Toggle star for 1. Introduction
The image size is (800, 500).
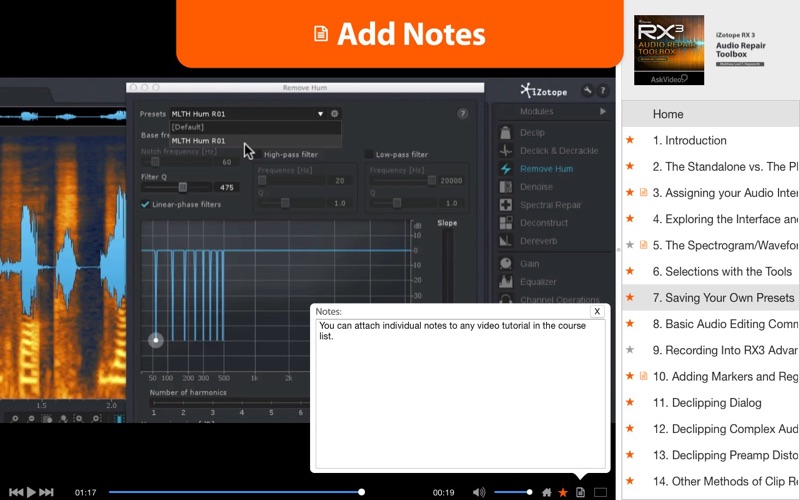click(630, 140)
